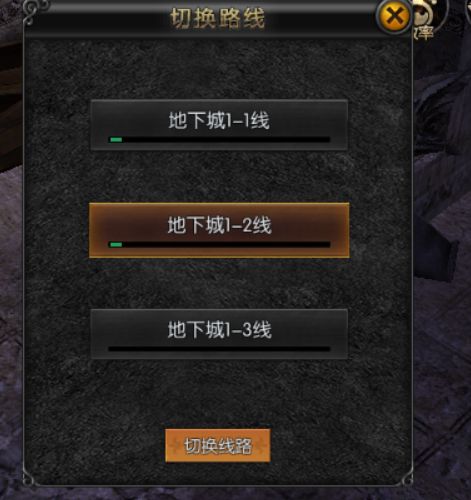Click the purple game scene beside the dialog
Viewport: 471px width, 500px height.
442,267
